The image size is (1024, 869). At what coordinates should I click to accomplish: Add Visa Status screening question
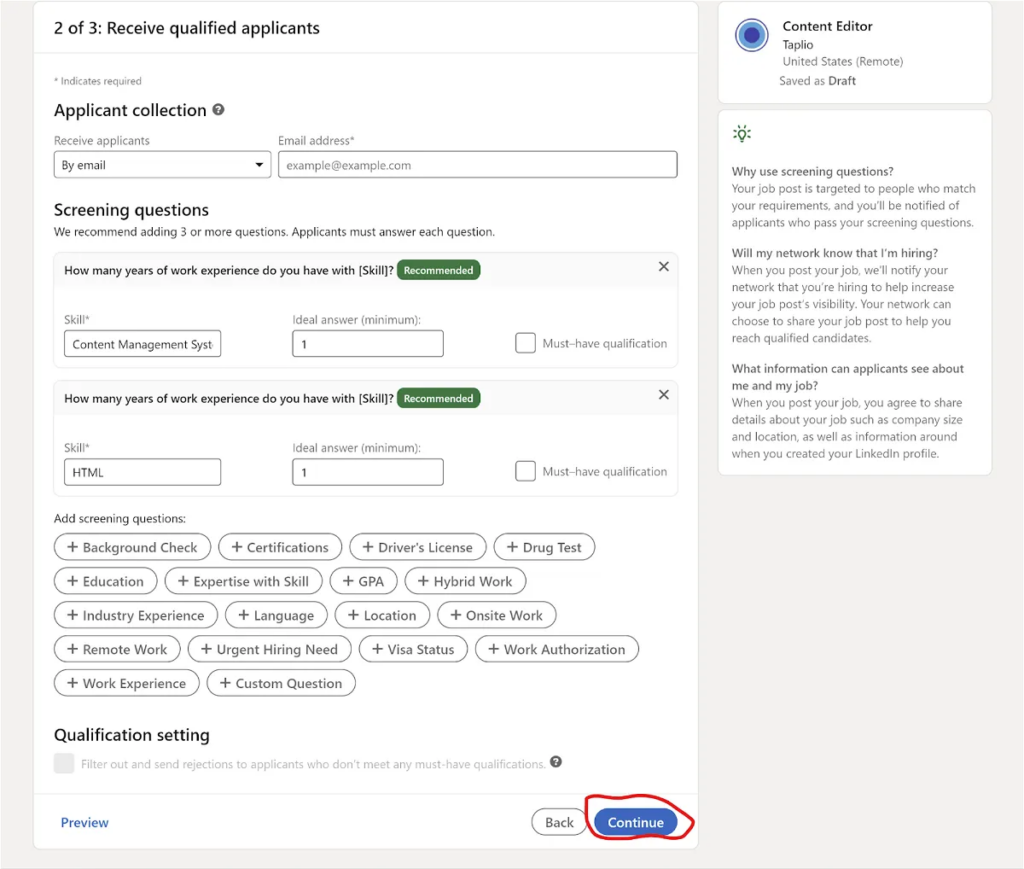tap(413, 649)
